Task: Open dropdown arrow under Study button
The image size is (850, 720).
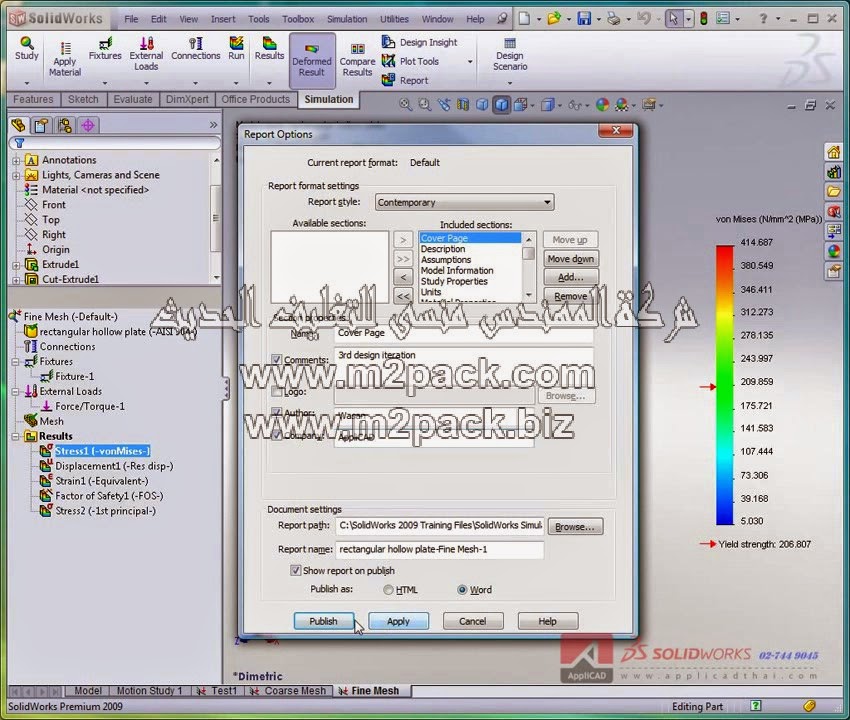Action: click(x=27, y=83)
